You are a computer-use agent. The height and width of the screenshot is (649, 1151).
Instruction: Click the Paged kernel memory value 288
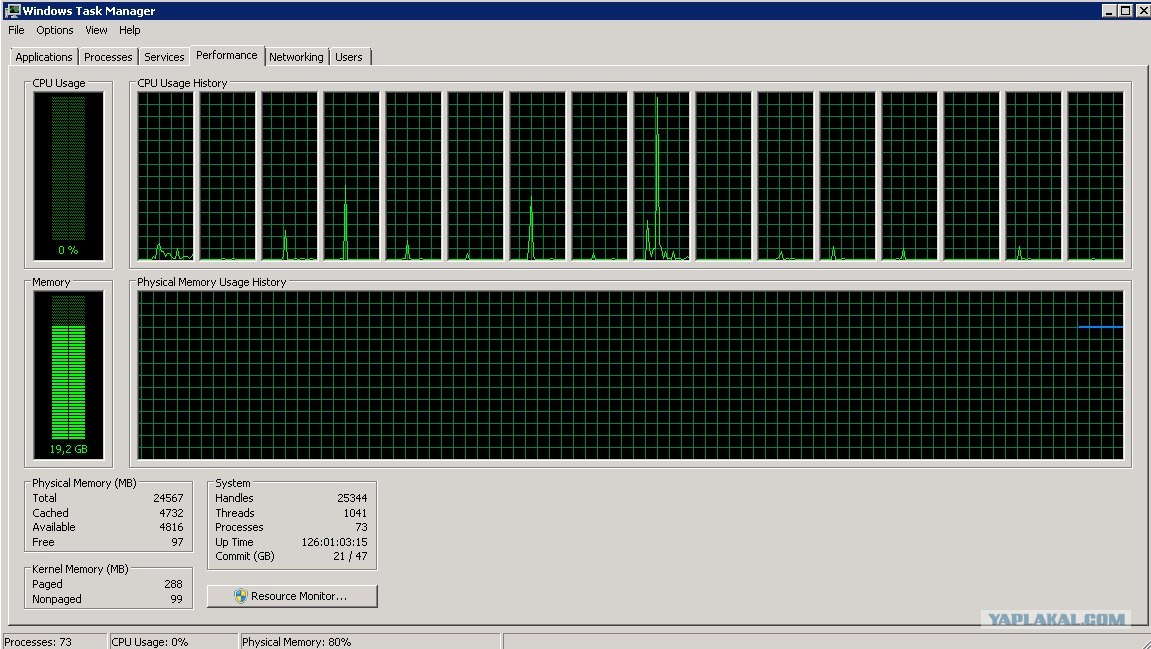[x=173, y=584]
